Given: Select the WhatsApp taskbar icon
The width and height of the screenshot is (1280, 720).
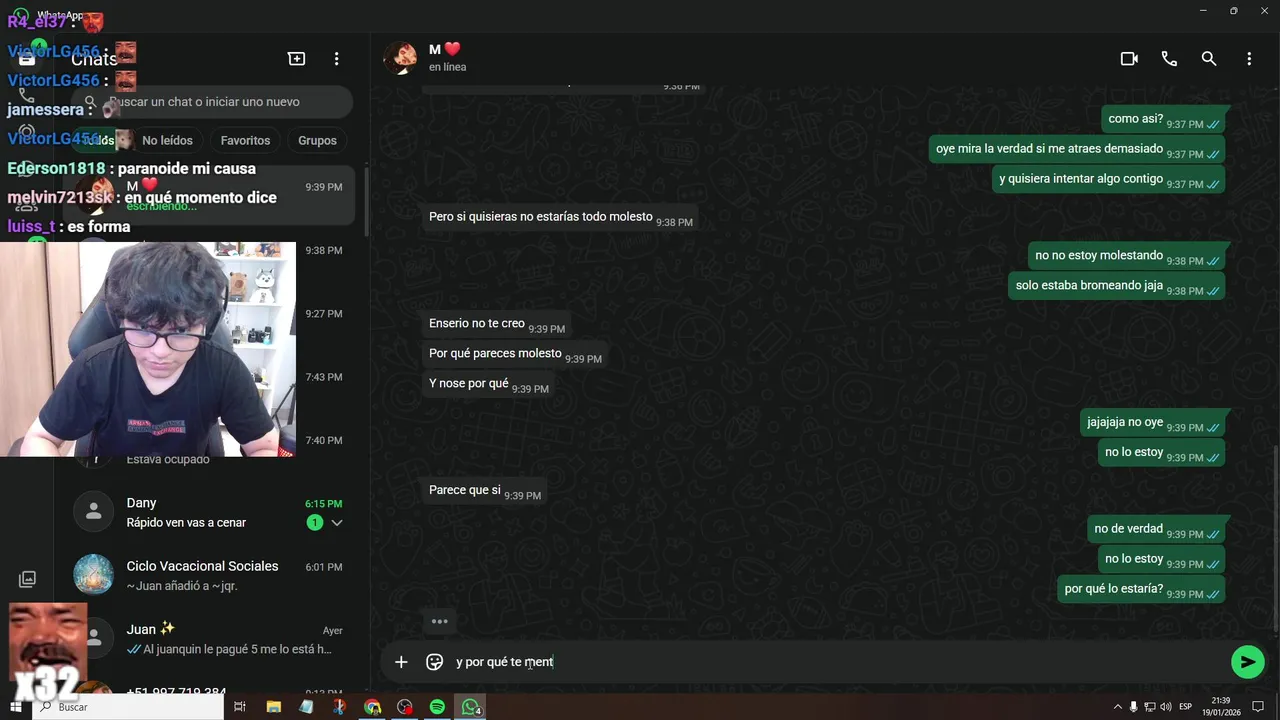Looking at the screenshot, I should [x=470, y=707].
